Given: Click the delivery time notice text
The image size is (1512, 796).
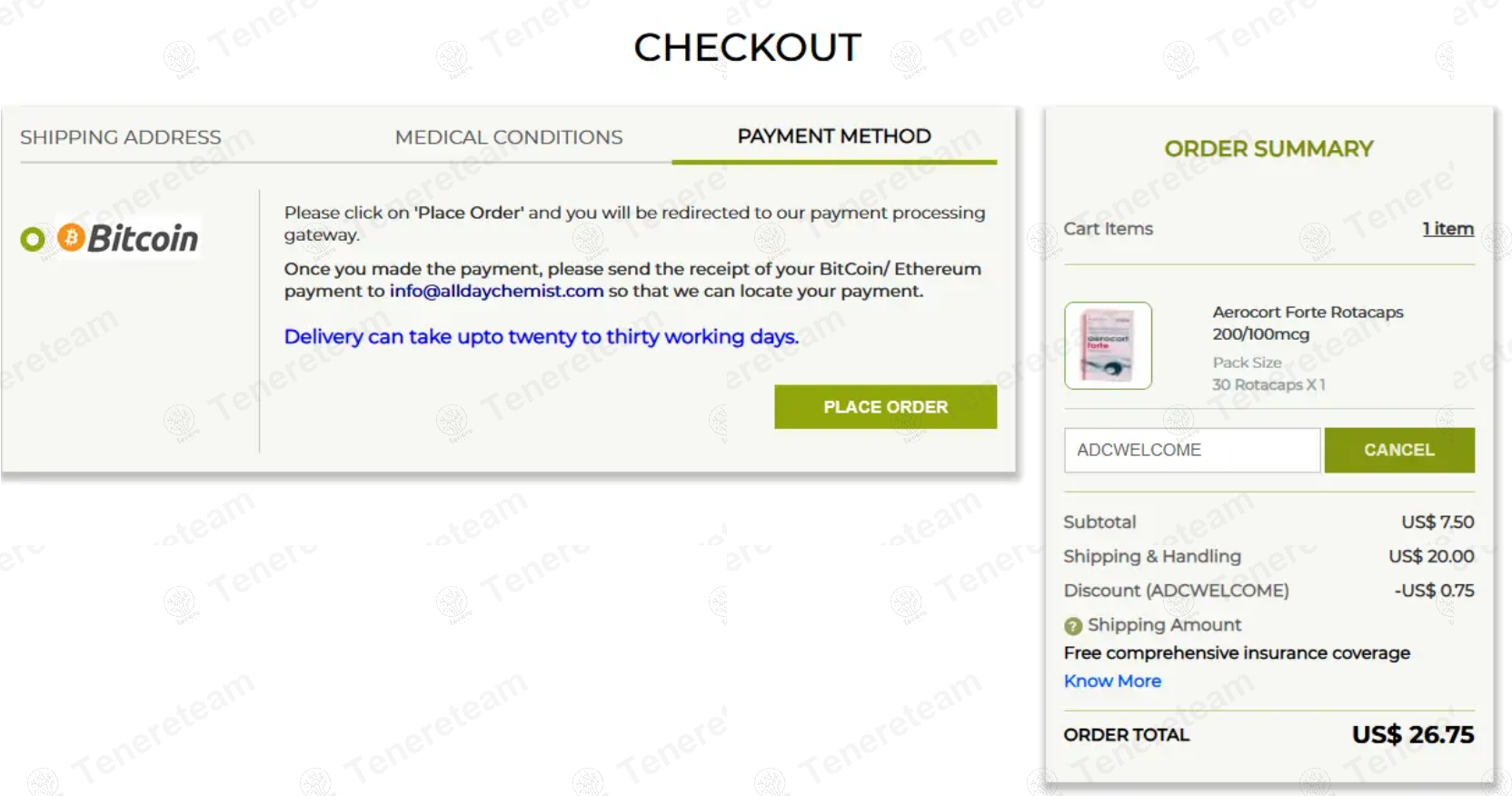Looking at the screenshot, I should point(542,336).
